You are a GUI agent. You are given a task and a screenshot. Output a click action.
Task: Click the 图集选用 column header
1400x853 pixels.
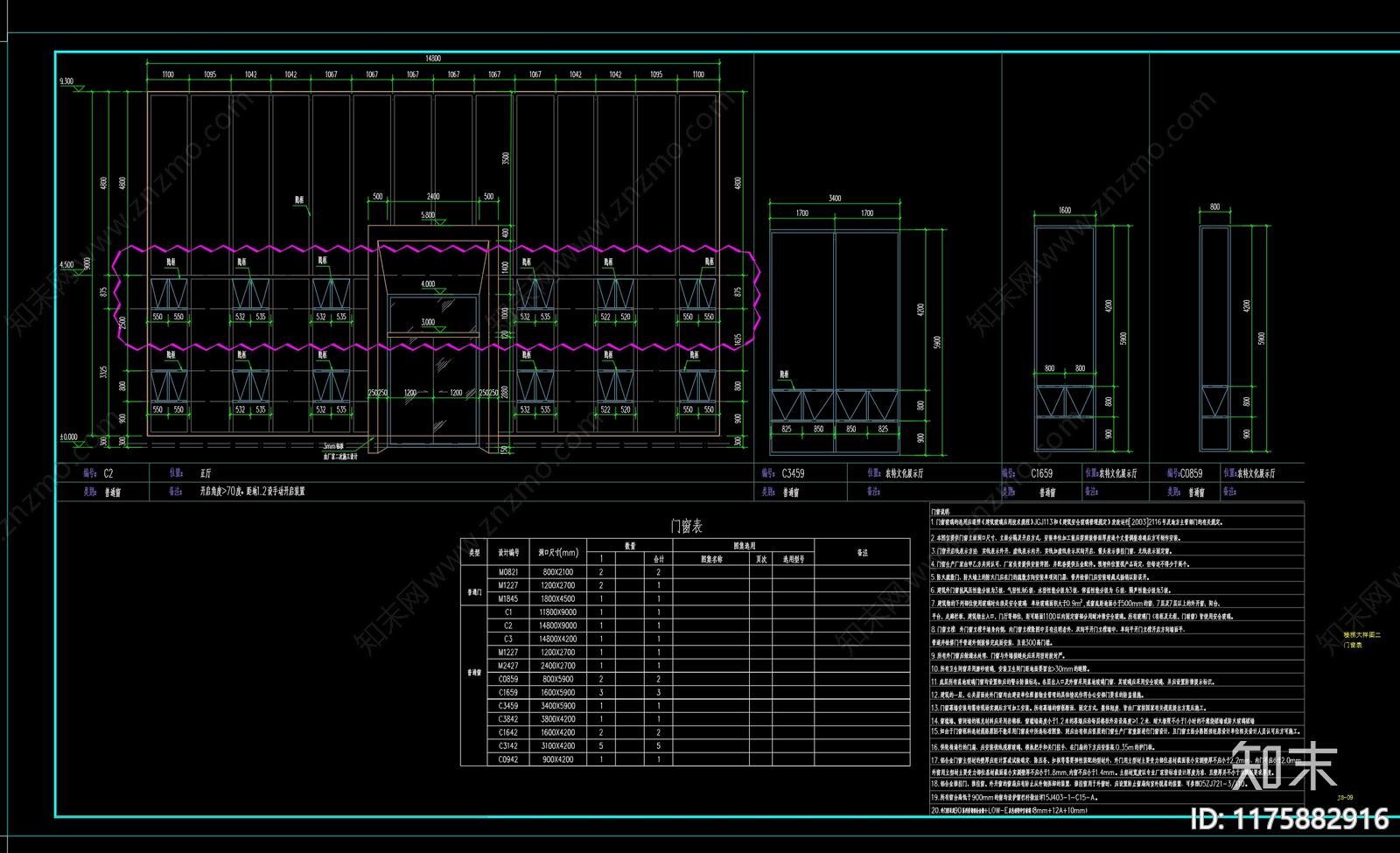[x=745, y=546]
